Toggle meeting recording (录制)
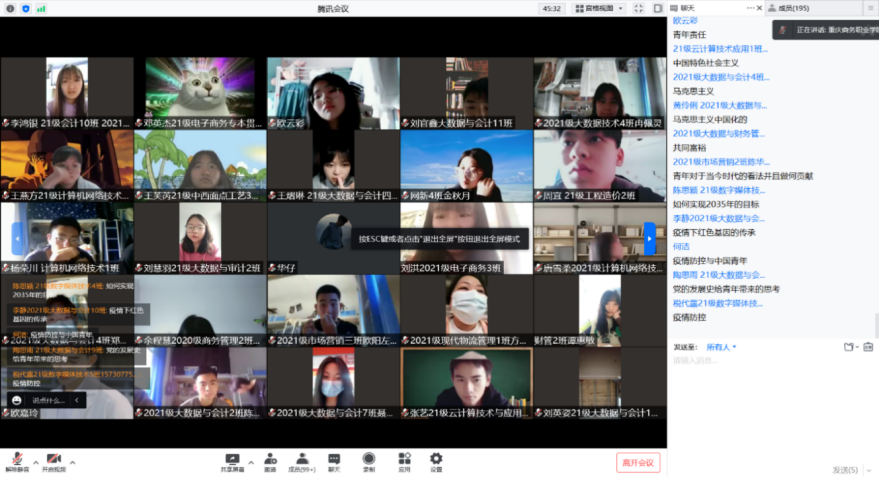 pyautogui.click(x=369, y=461)
